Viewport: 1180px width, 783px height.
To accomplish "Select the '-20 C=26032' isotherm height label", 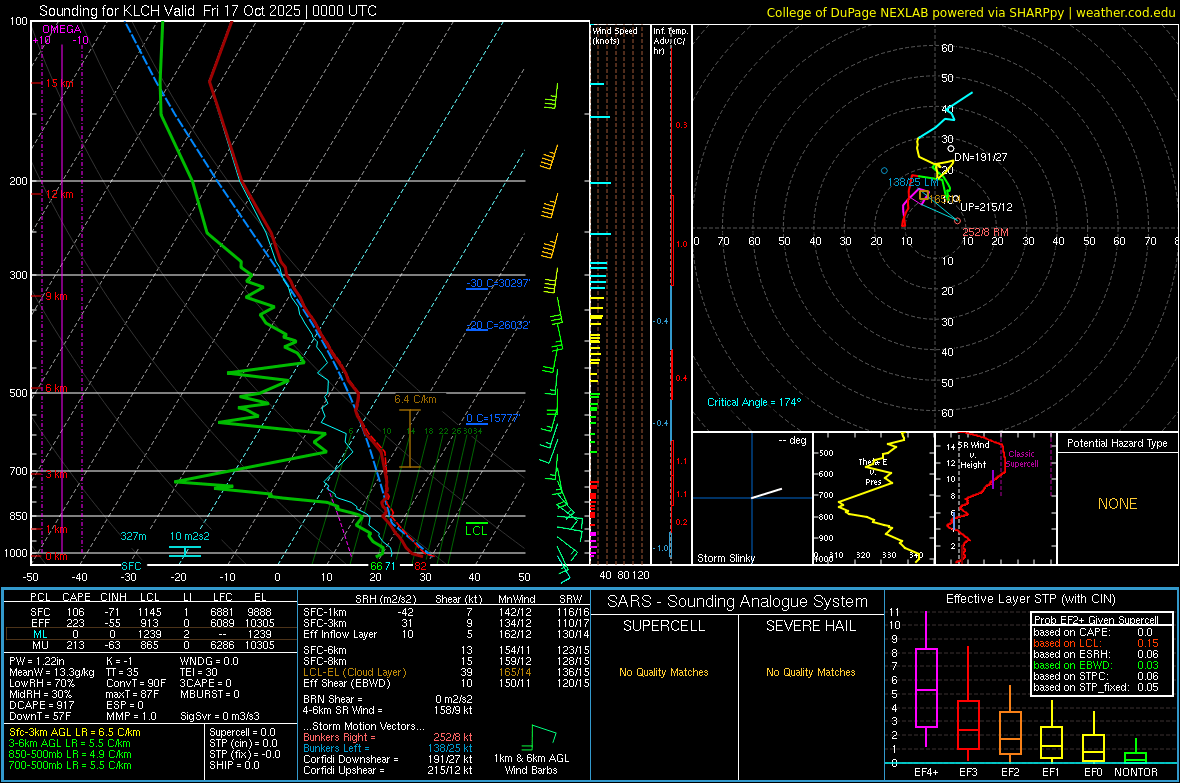I will (x=498, y=325).
